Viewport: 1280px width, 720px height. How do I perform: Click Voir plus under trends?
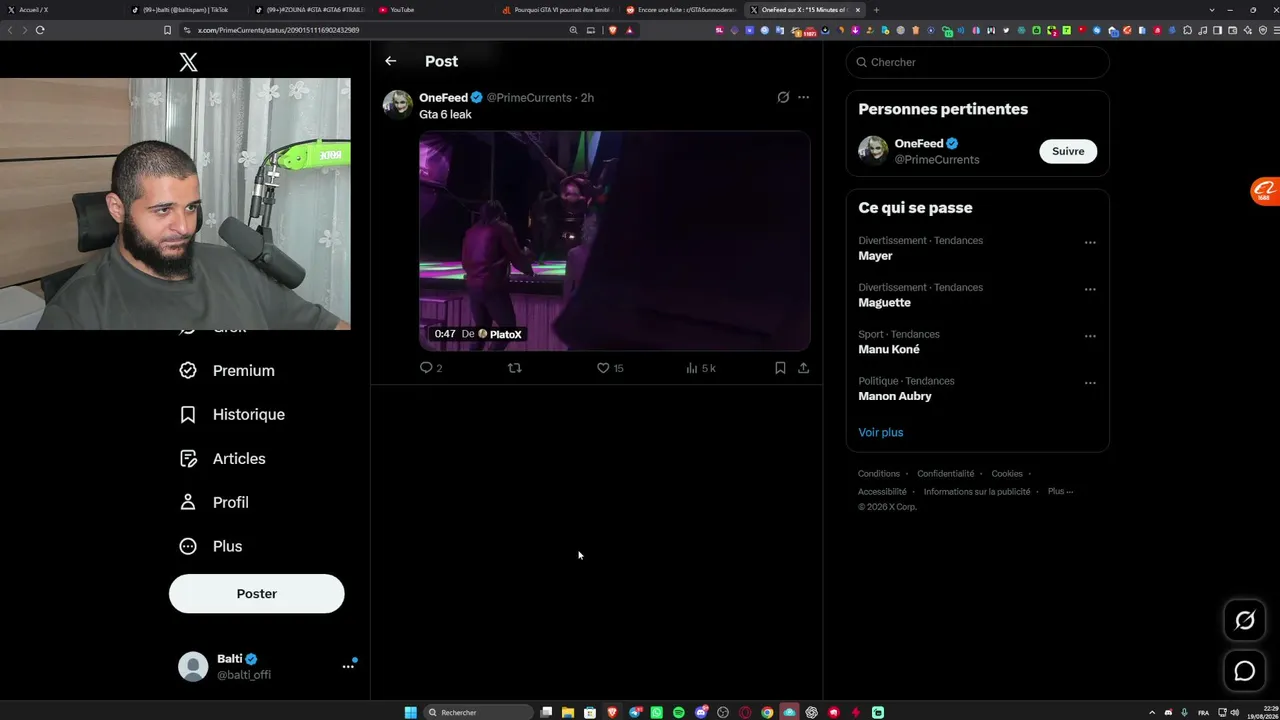point(880,432)
